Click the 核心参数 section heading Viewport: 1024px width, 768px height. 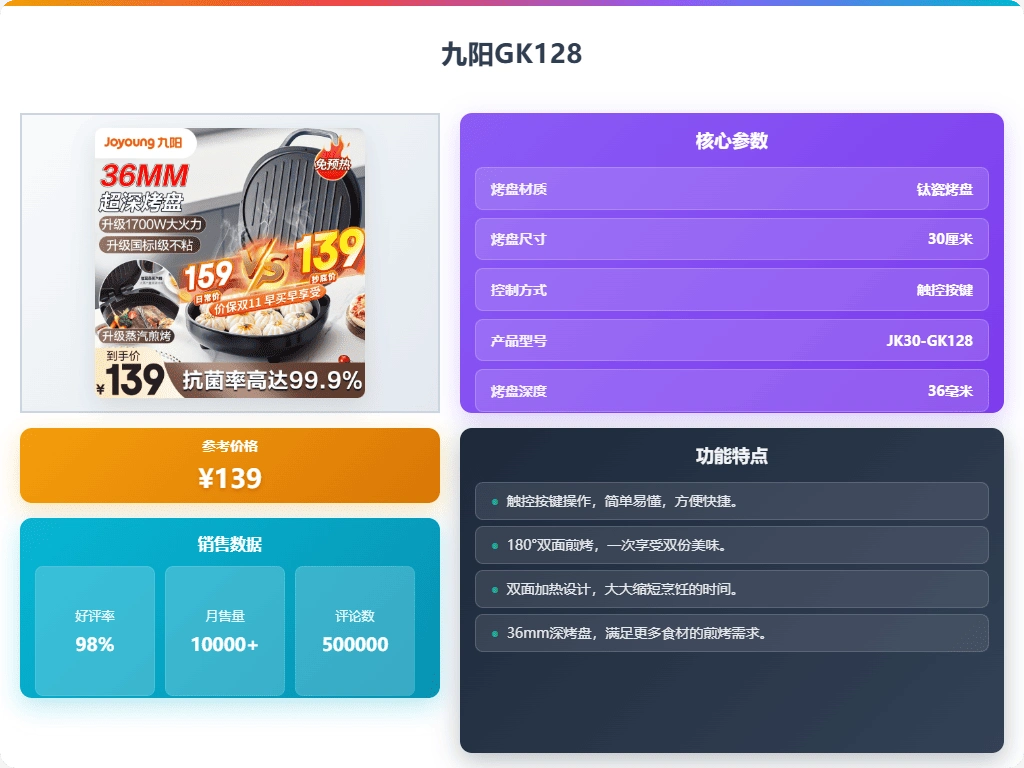click(731, 141)
